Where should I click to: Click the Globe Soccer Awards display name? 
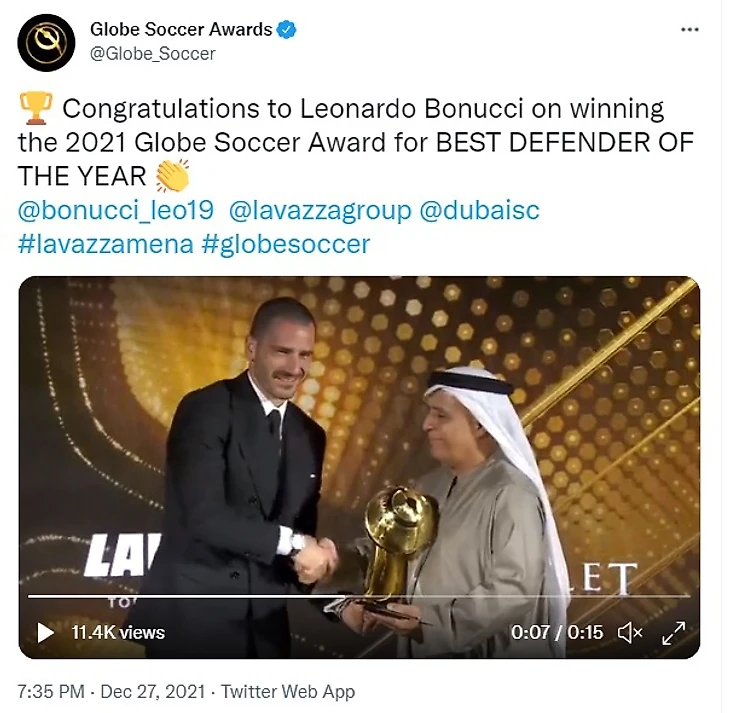[x=181, y=29]
